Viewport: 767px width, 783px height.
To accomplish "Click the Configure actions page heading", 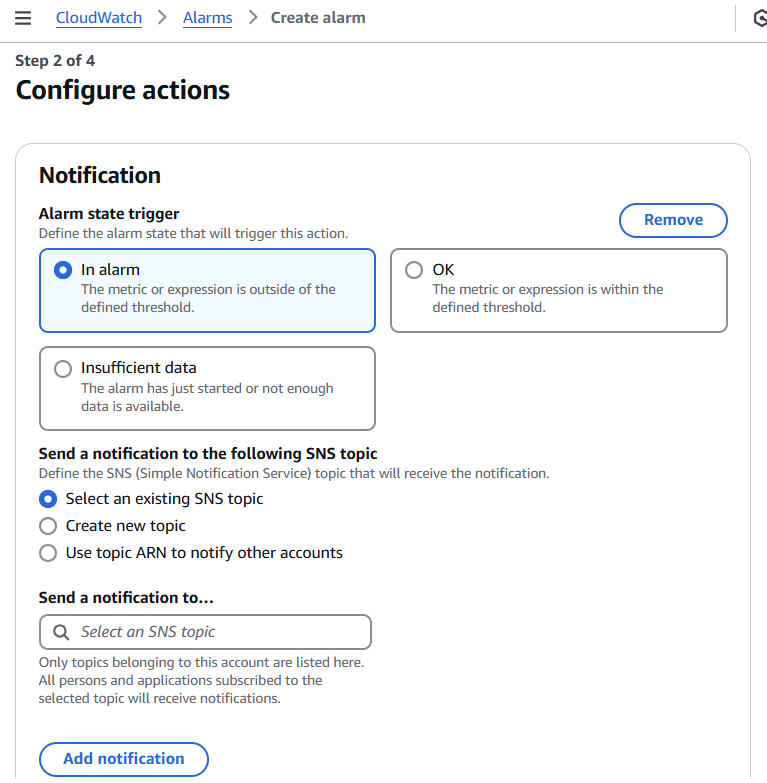I will coord(123,90).
